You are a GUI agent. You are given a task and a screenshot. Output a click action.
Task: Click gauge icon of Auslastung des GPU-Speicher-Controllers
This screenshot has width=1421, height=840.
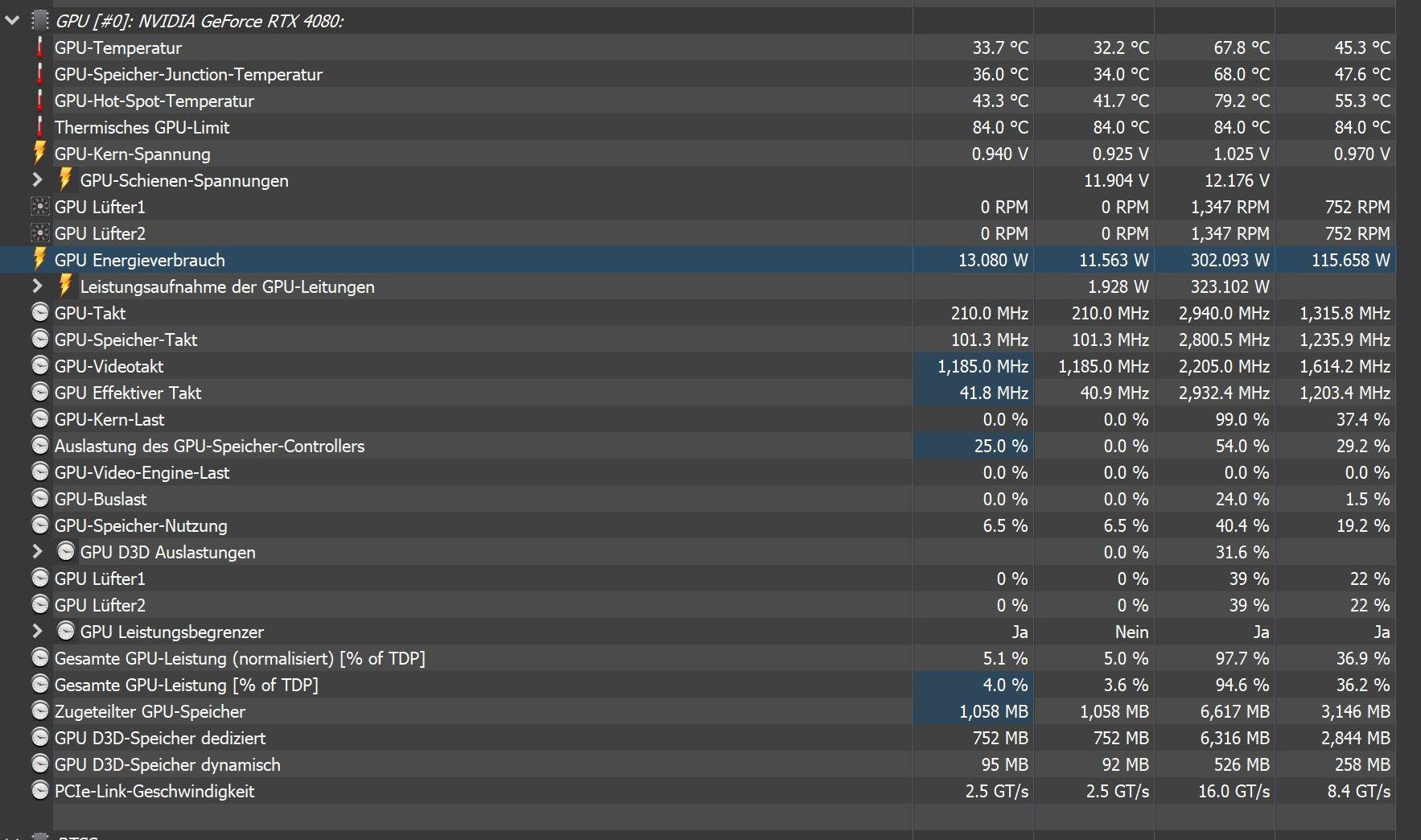(39, 445)
